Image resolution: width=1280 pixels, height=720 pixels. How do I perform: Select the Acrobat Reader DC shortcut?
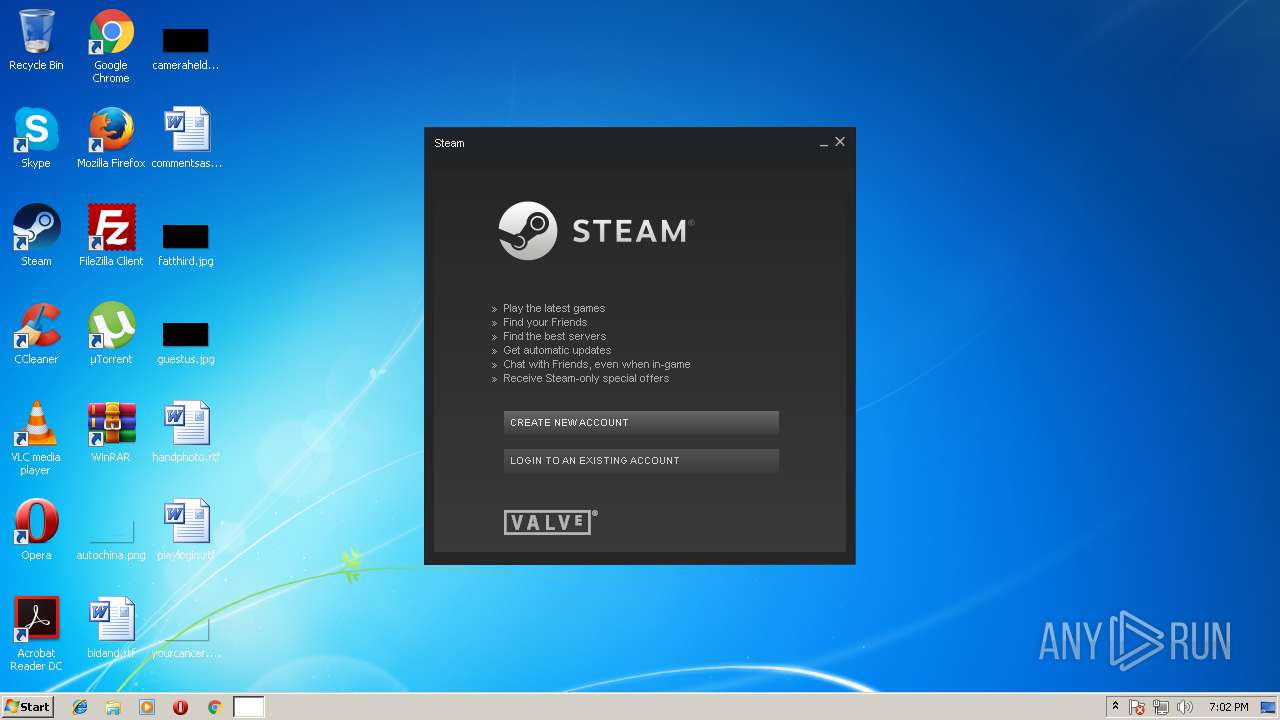(36, 634)
